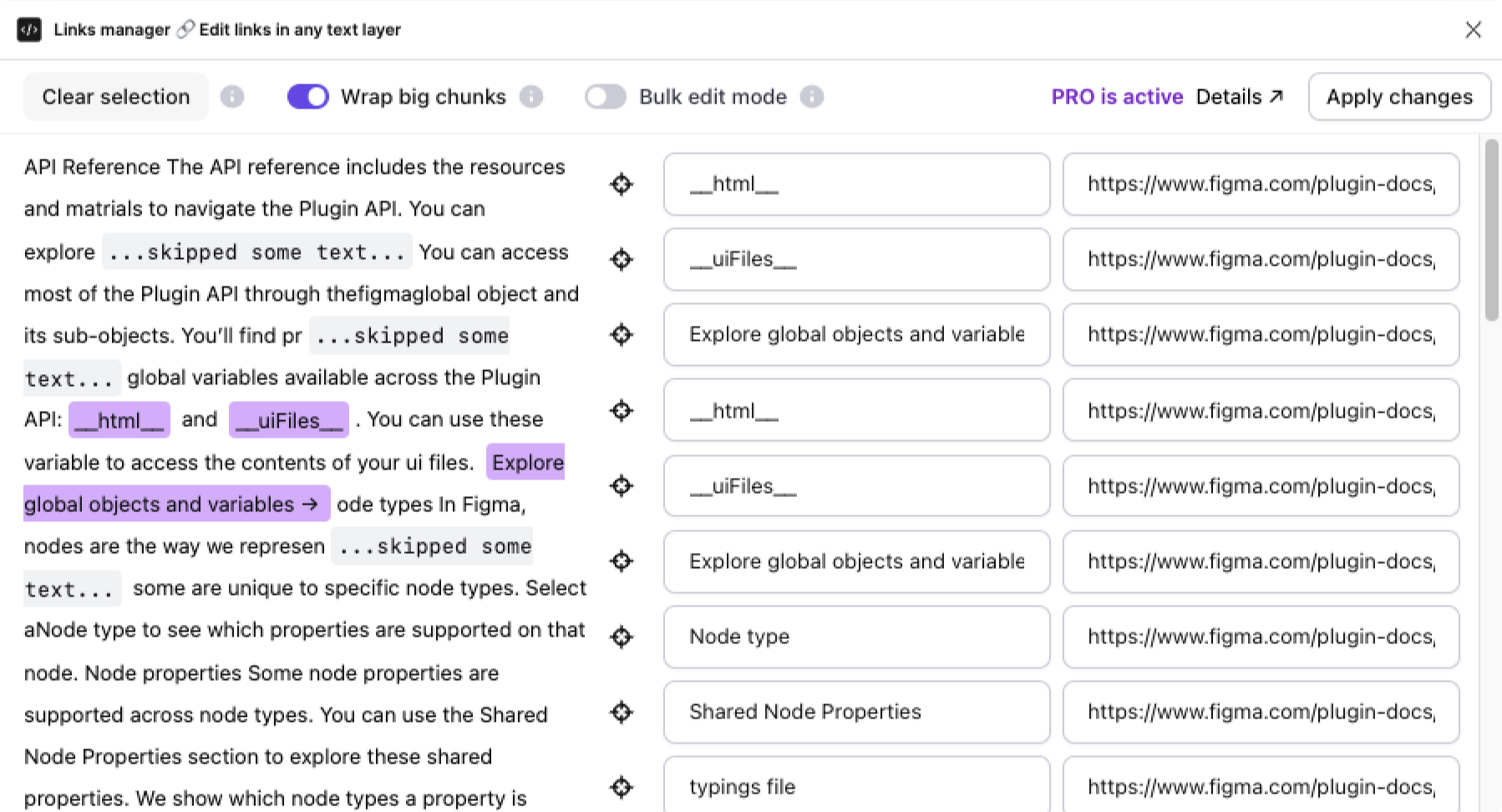
Task: Click the locate icon next to typings file
Action: coord(621,786)
